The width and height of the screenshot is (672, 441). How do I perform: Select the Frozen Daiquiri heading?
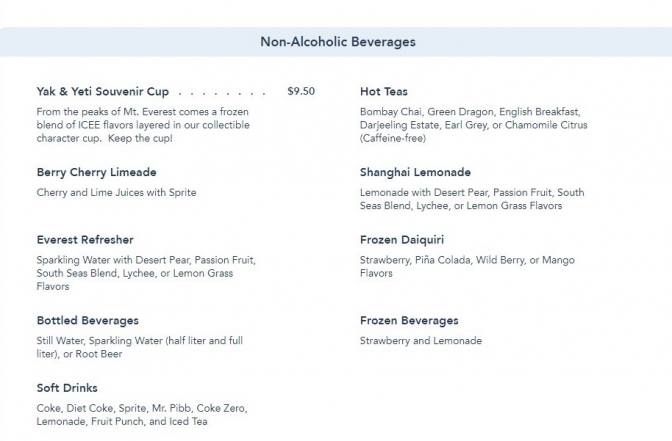click(x=402, y=240)
